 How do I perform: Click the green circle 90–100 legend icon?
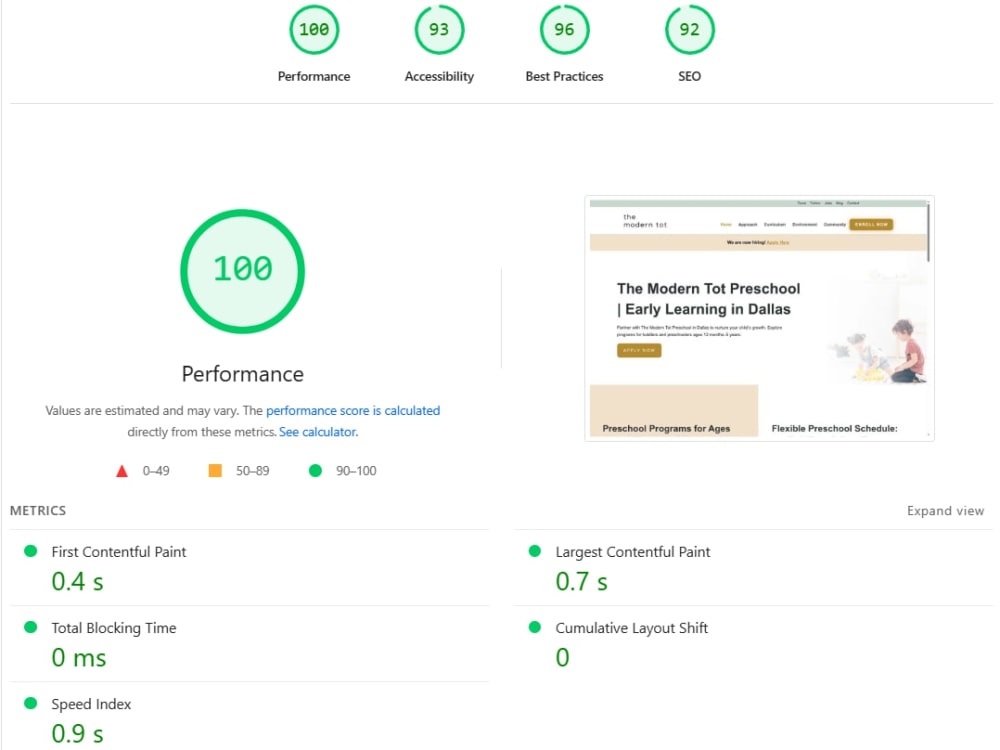315,471
